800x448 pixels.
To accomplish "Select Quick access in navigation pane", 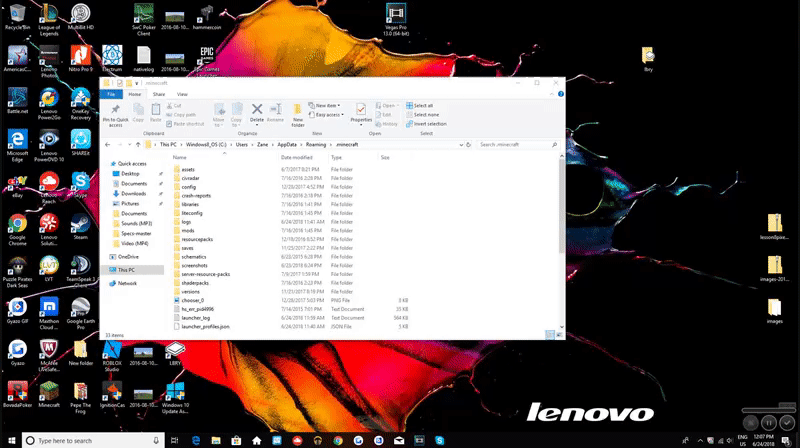I will (132, 164).
